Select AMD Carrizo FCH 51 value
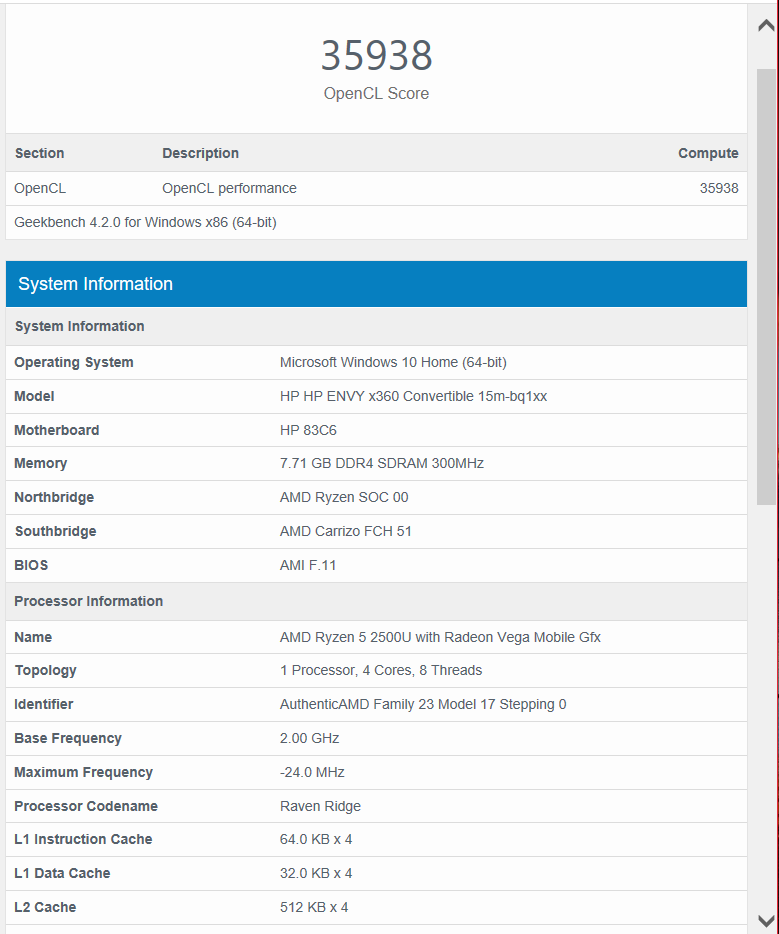779x934 pixels. (346, 531)
